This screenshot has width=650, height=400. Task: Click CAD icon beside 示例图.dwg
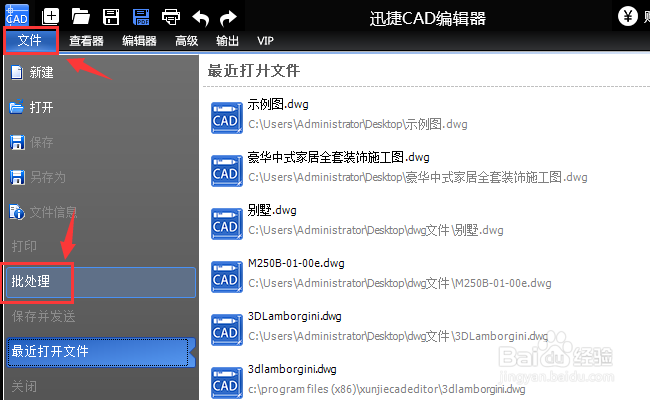coord(226,118)
